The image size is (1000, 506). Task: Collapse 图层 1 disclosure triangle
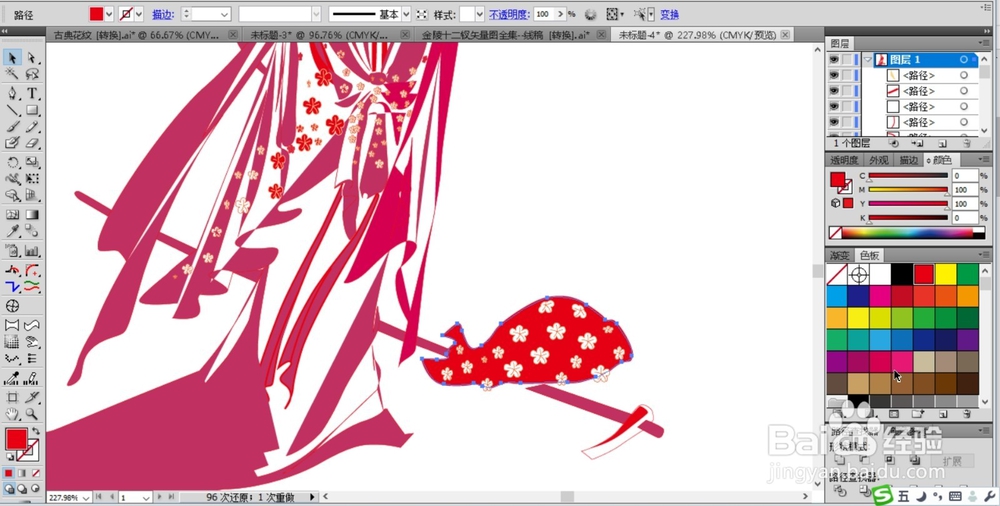(867, 59)
